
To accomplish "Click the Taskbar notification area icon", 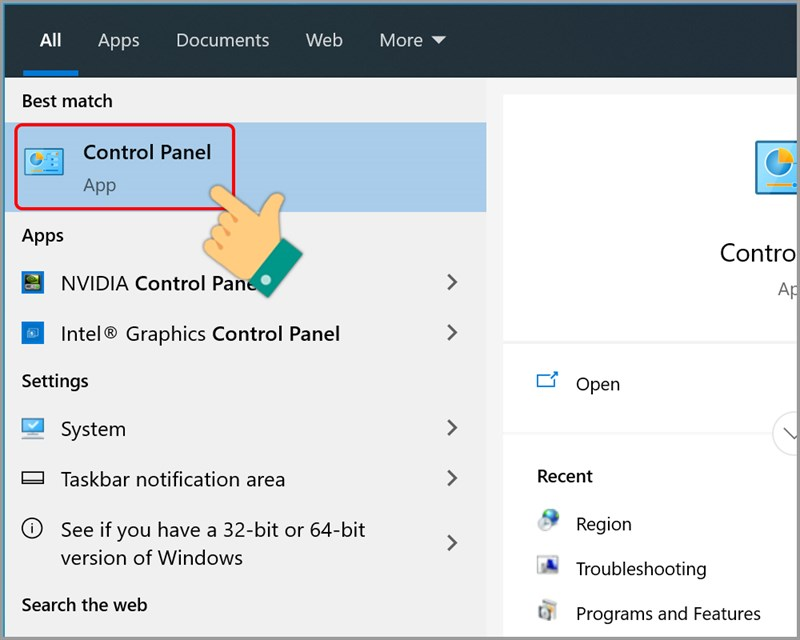I will [33, 479].
